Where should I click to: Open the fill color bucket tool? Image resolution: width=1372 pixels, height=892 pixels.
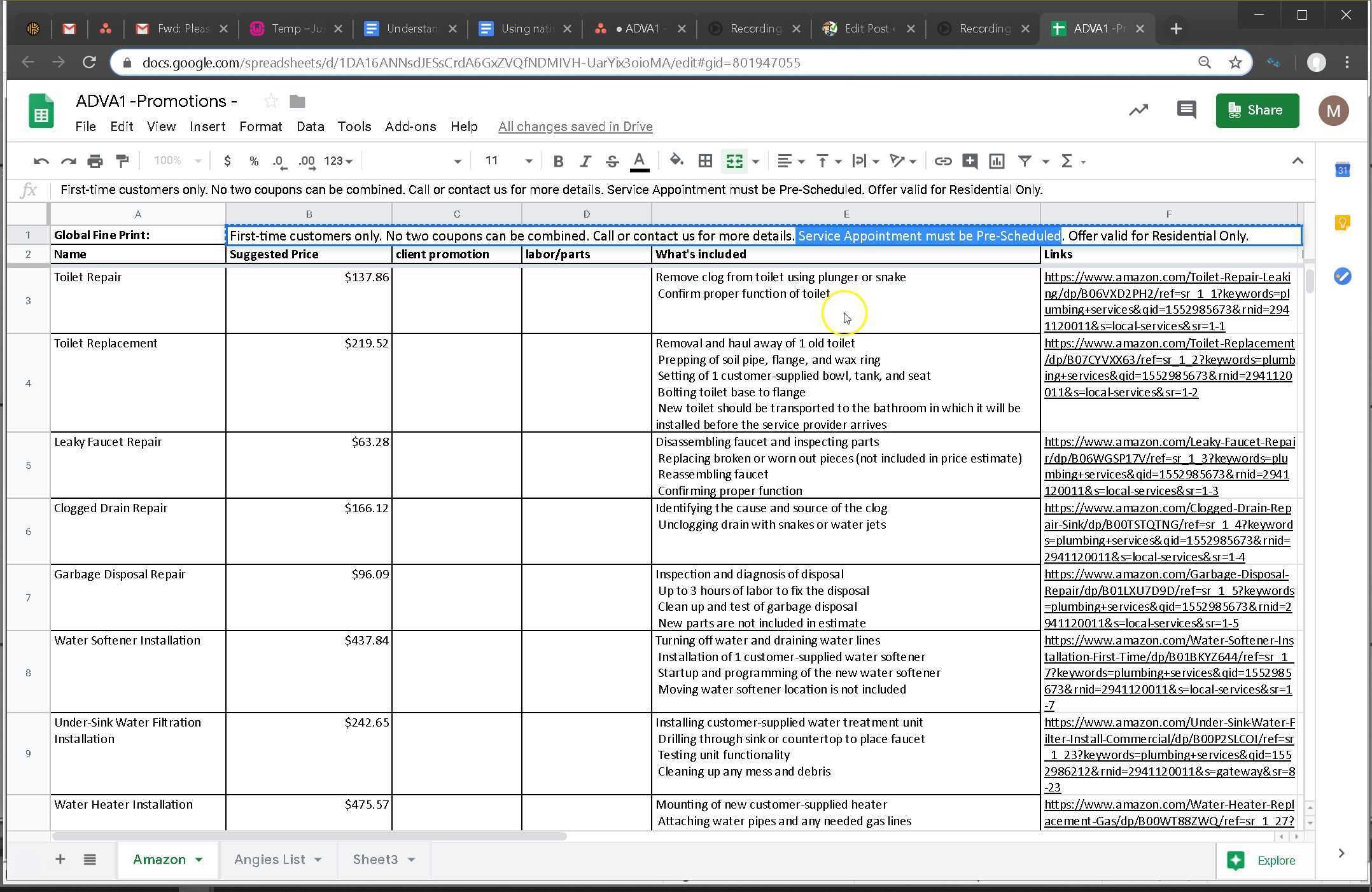[x=676, y=161]
